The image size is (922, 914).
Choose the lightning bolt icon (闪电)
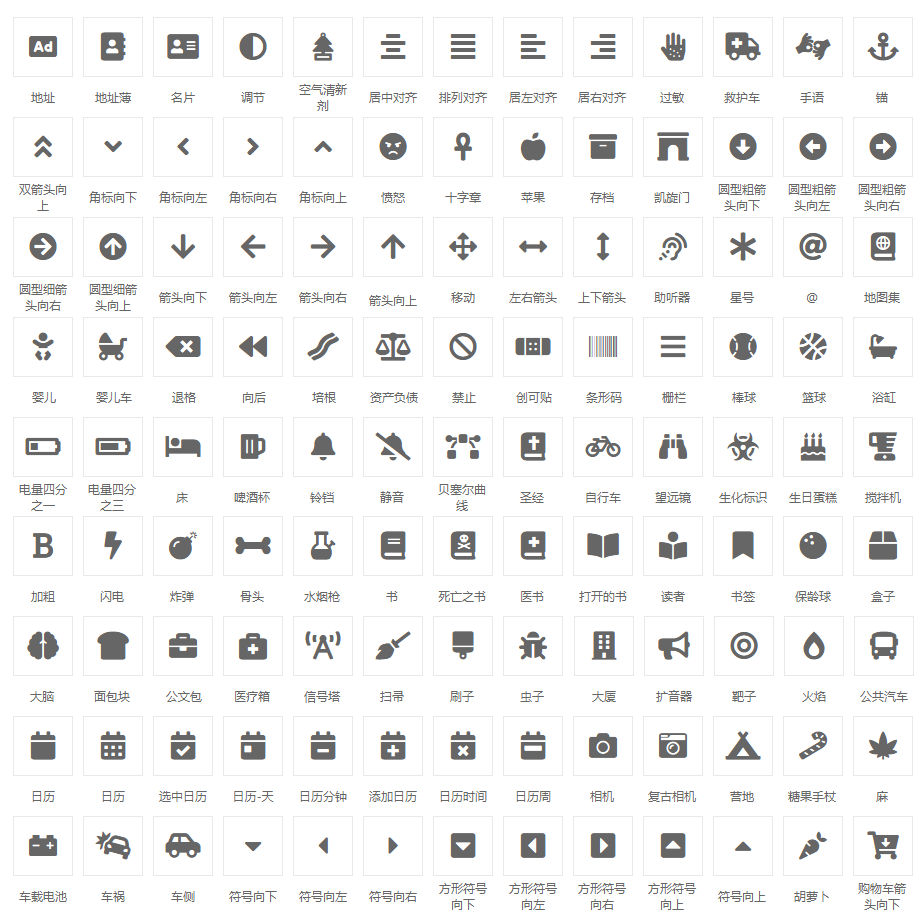click(x=113, y=546)
